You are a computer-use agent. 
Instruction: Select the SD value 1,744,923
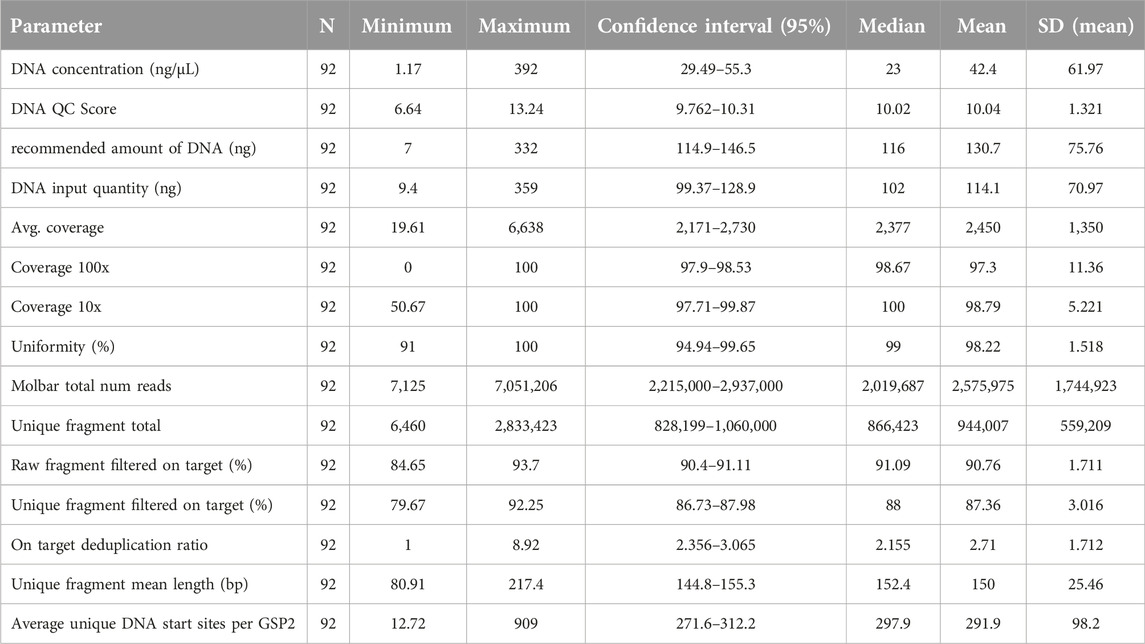coord(1083,387)
